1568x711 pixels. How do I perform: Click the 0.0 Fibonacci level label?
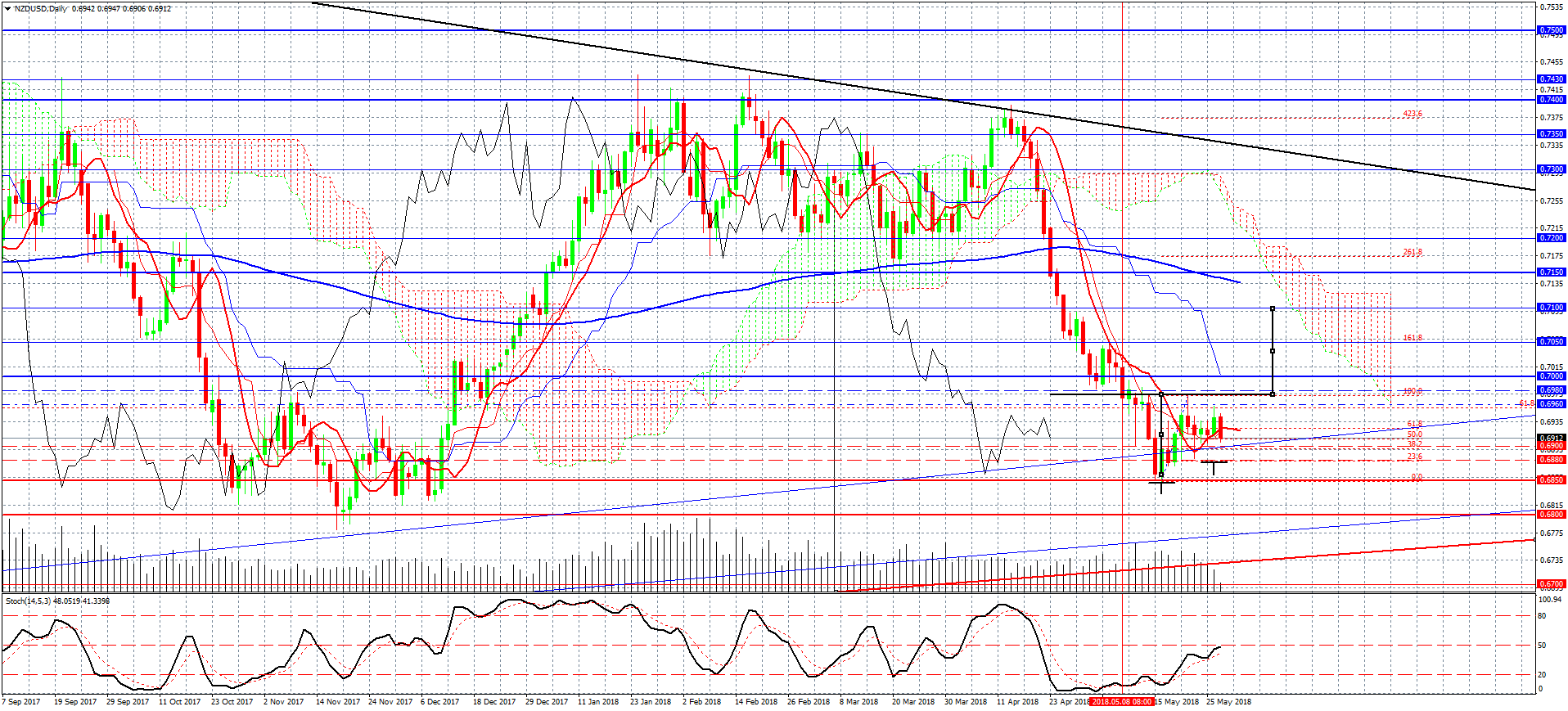coord(1417,477)
